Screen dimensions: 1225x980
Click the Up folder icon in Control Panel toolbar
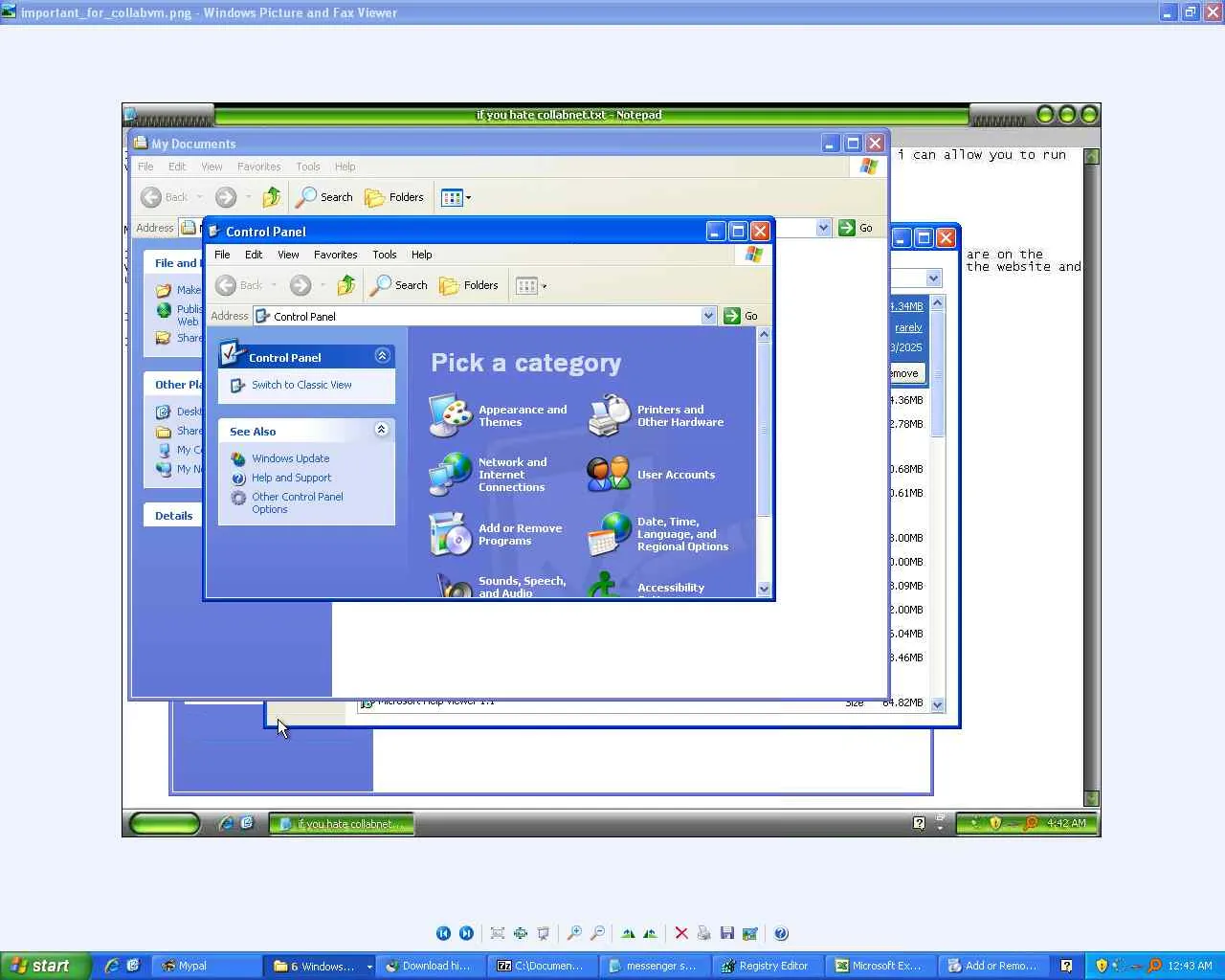click(x=346, y=285)
